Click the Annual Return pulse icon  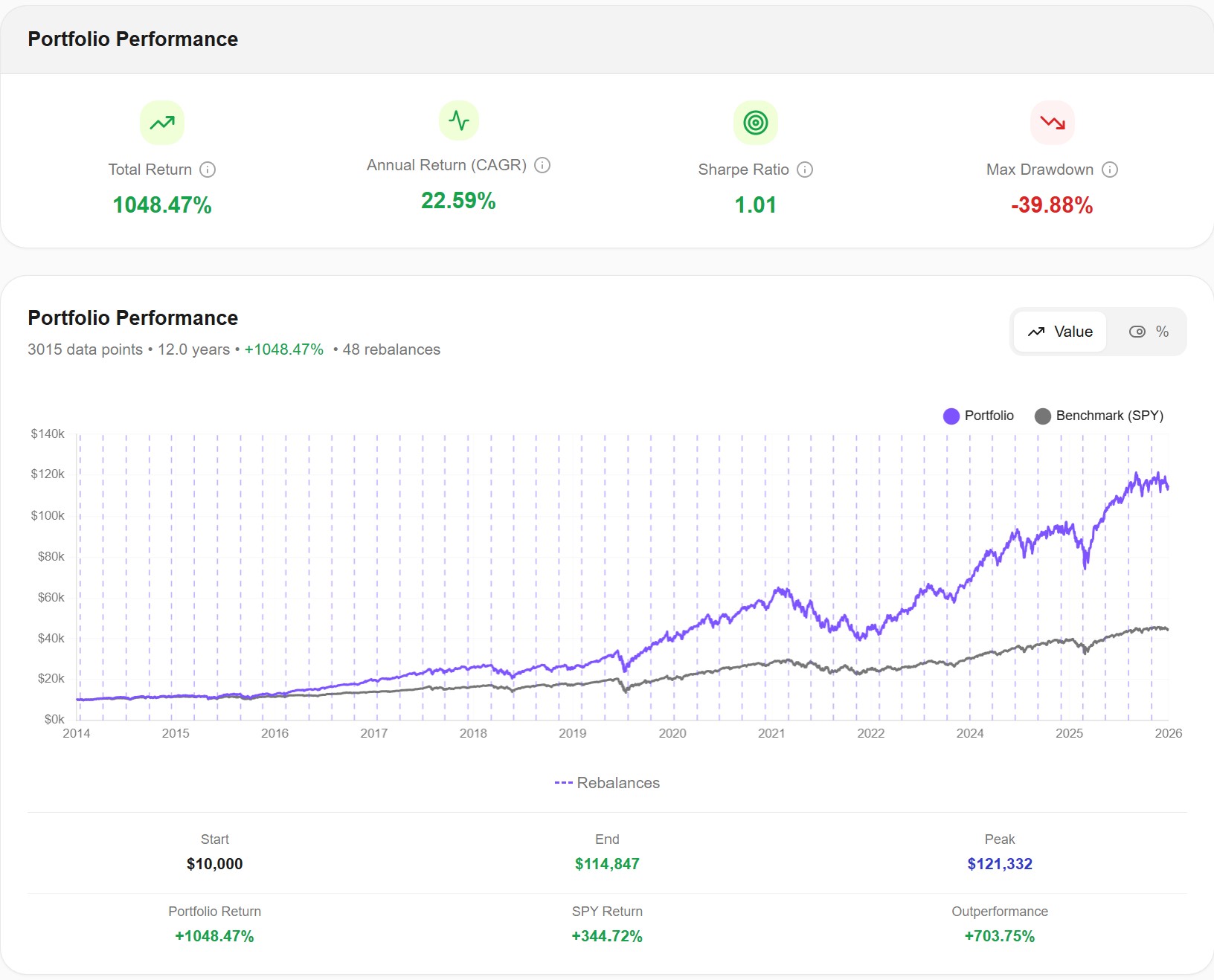coord(458,122)
